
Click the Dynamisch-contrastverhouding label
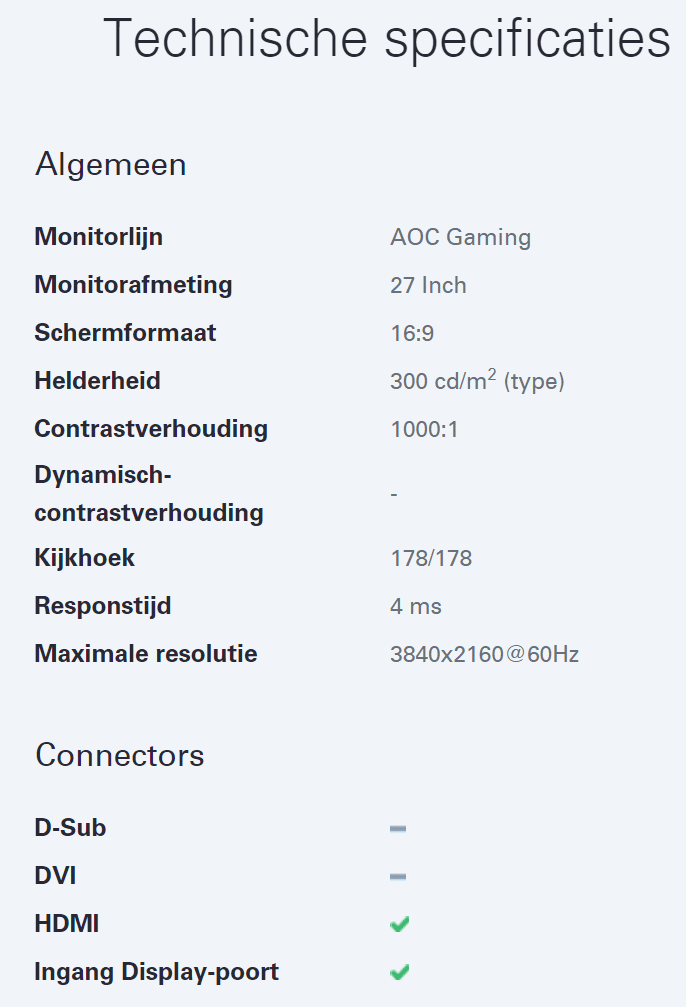click(x=148, y=493)
